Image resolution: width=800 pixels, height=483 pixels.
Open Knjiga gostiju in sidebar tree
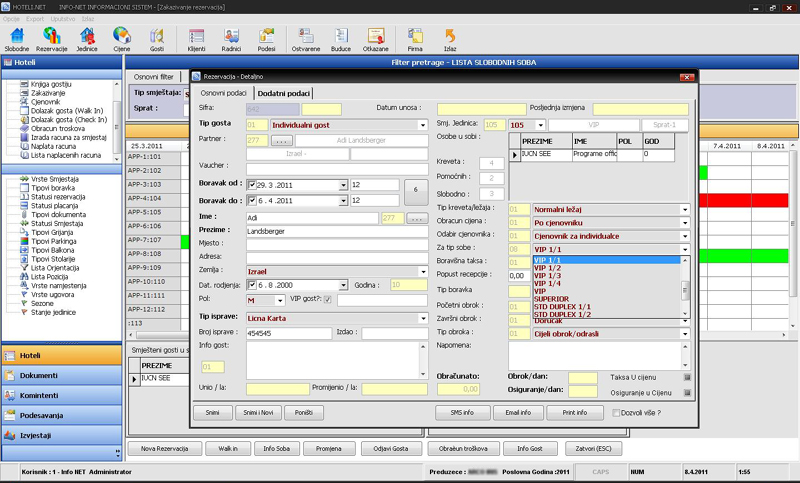pos(51,84)
